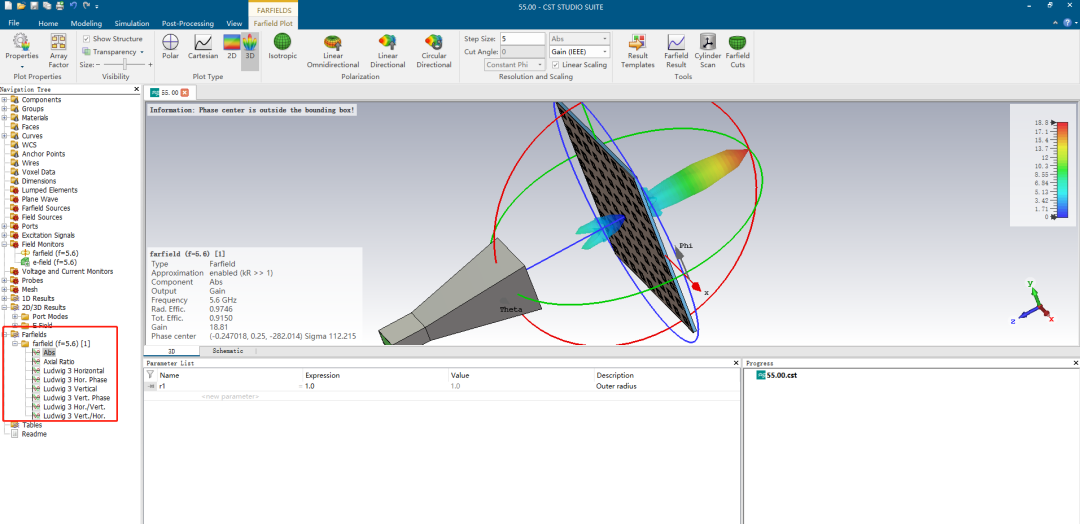Select the 3D view tab below viewport
Screen dimensions: 1080x524
click(172, 351)
